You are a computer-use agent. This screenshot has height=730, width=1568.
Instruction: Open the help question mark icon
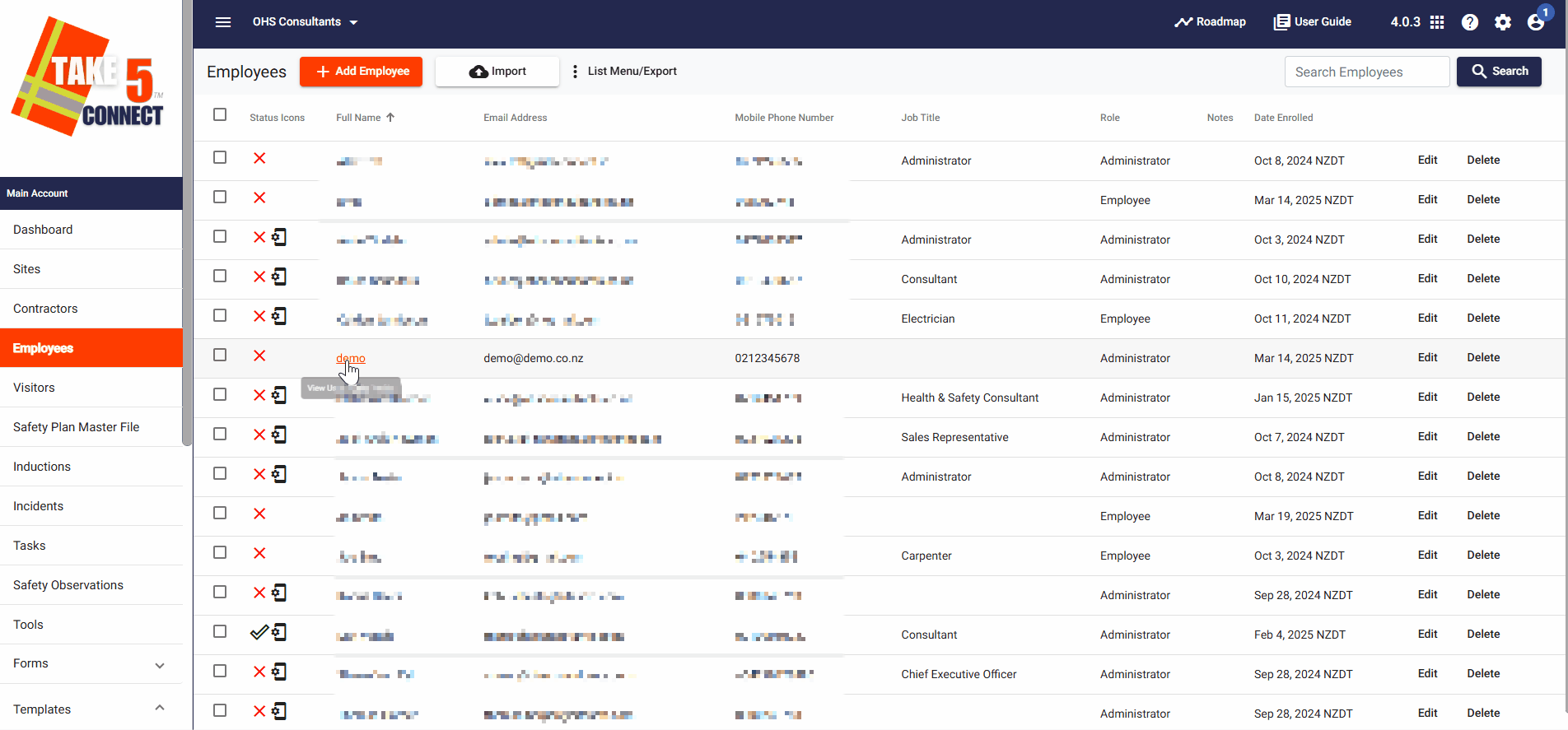tap(1470, 22)
